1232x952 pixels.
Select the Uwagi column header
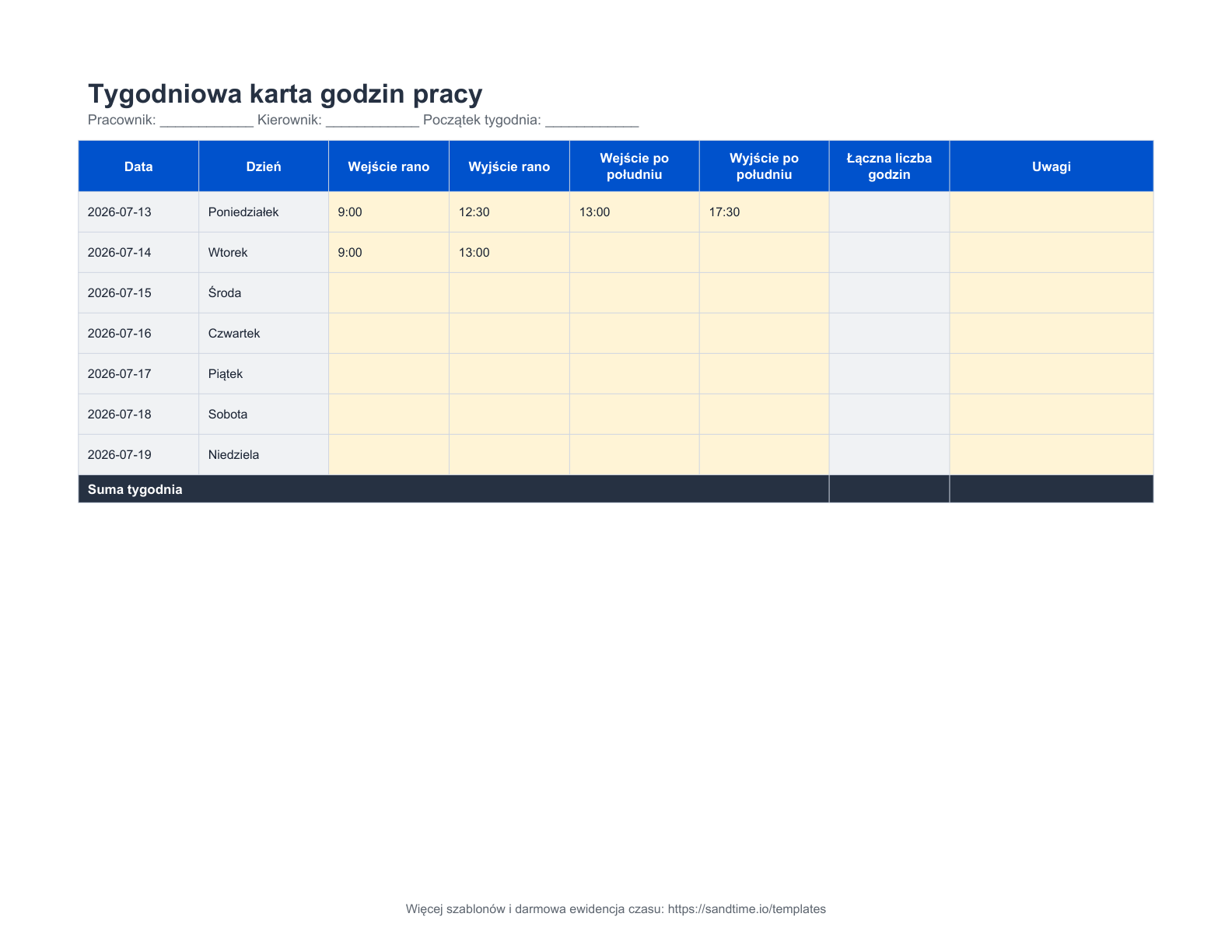coord(1052,166)
